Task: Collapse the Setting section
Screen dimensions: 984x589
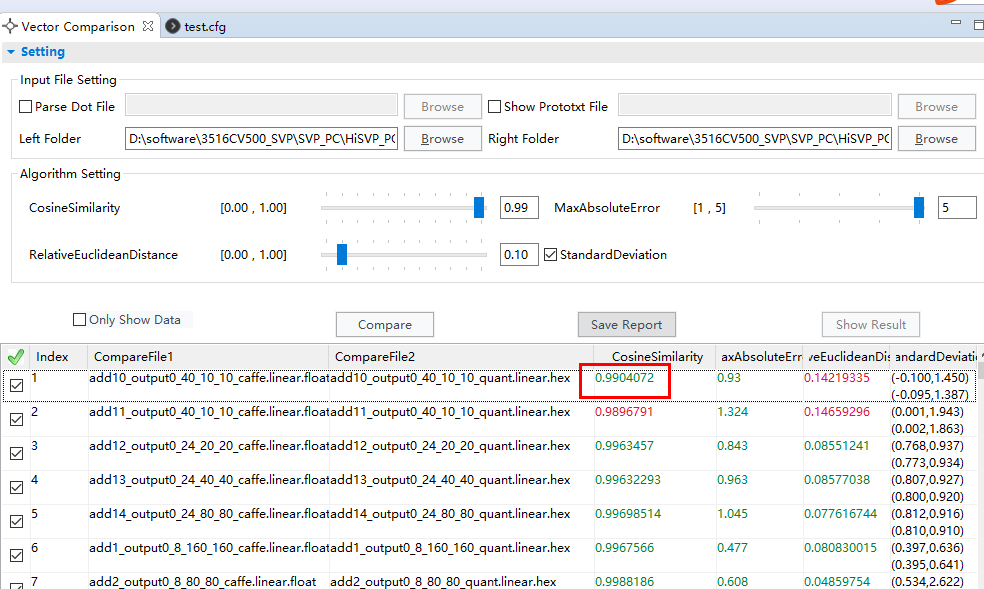Action: coord(11,52)
